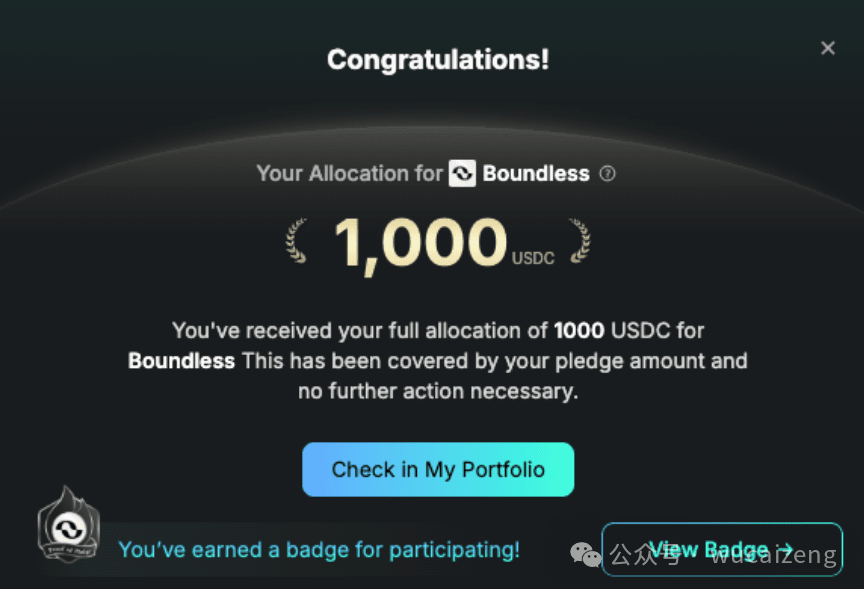The height and width of the screenshot is (589, 864).
Task: Click the Boundless logo icon
Action: pos(462,174)
